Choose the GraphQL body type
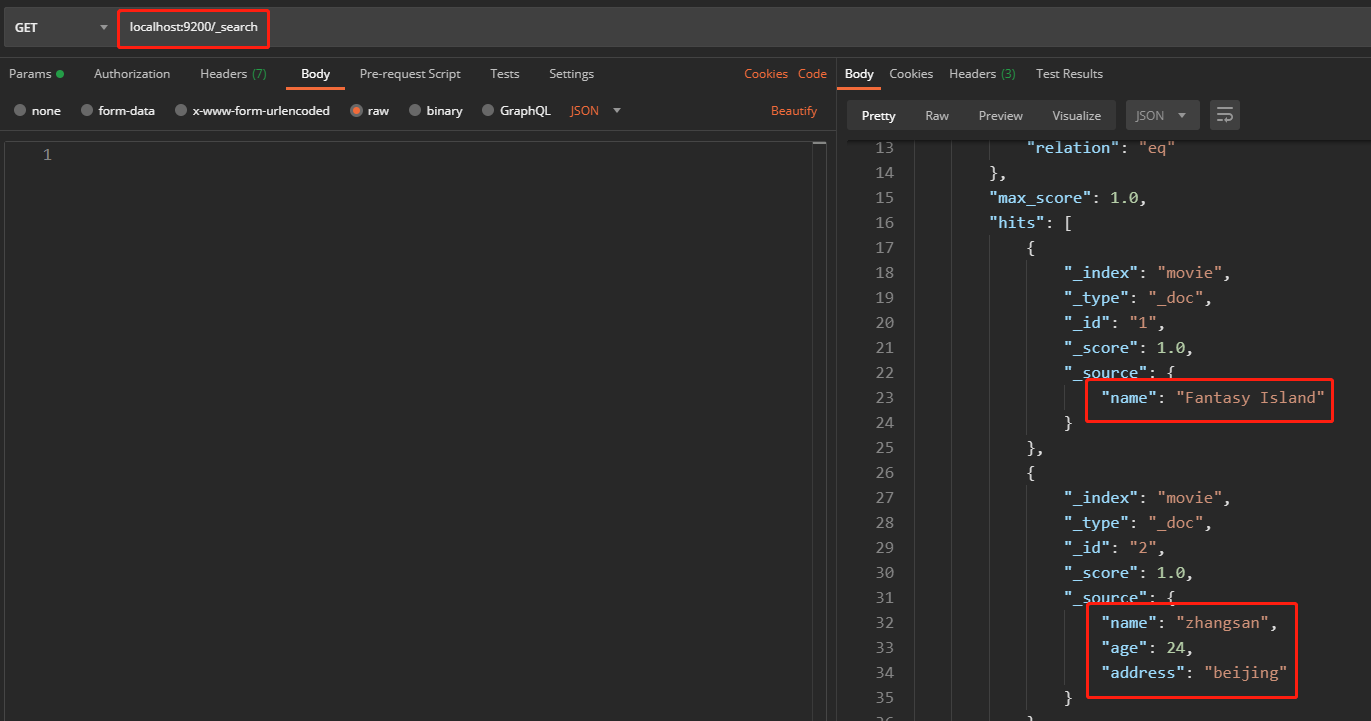1371x721 pixels. pos(516,111)
